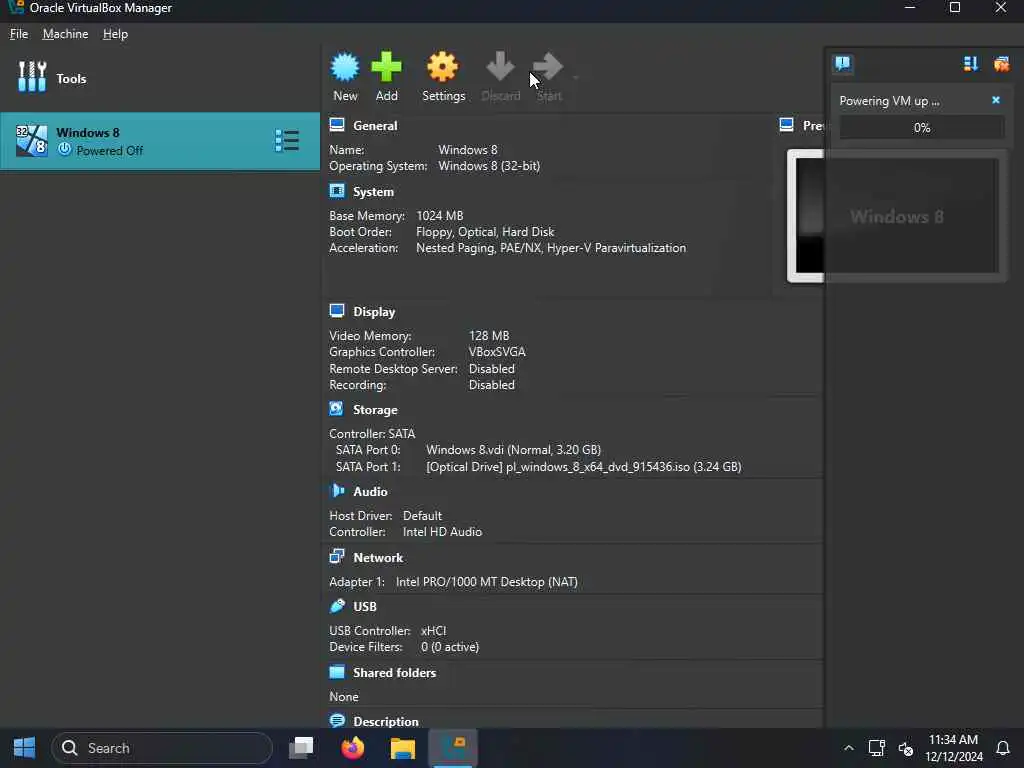Click the 128 MB video memory value
This screenshot has height=768, width=1024.
point(488,336)
